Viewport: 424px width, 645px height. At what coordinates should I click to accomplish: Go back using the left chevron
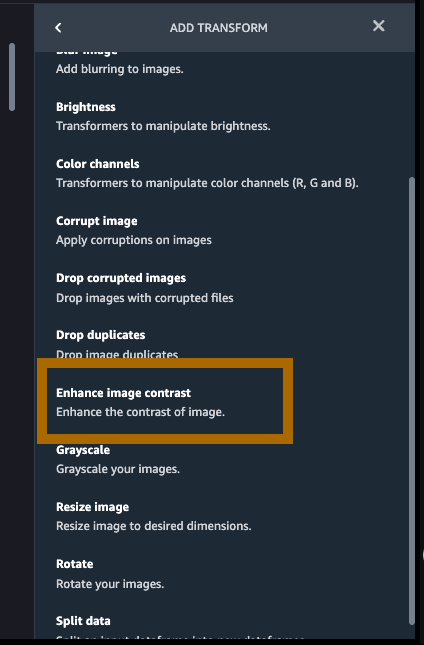pyautogui.click(x=58, y=28)
